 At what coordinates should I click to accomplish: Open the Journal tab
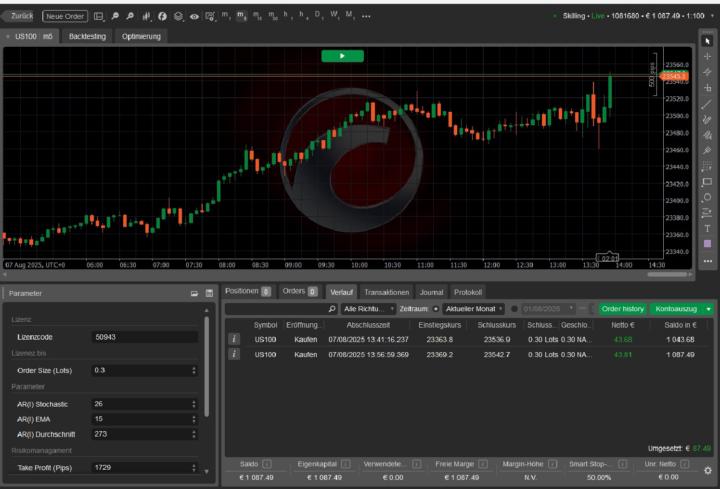coord(431,292)
